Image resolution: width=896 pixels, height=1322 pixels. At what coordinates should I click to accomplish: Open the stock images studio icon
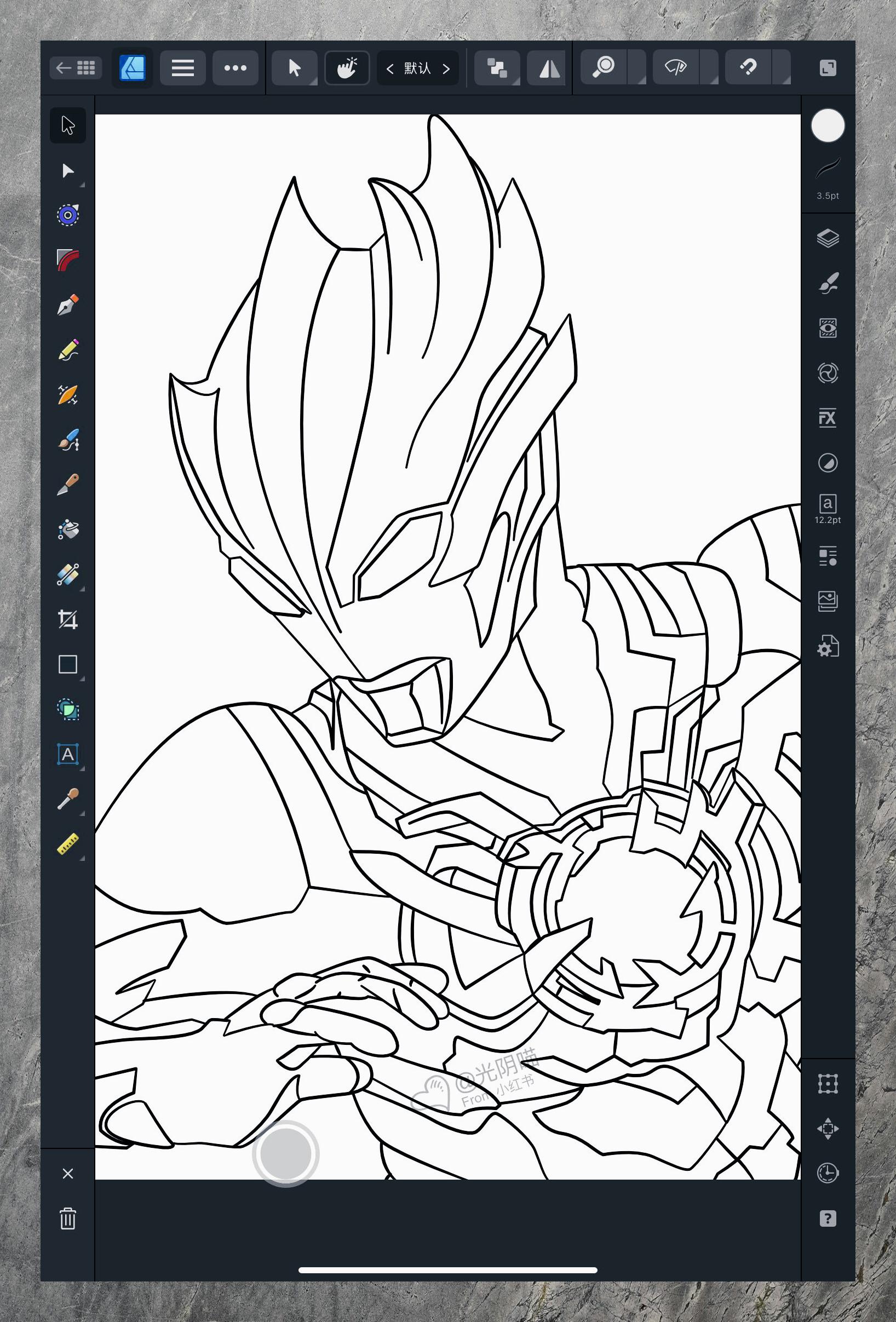pos(828,601)
